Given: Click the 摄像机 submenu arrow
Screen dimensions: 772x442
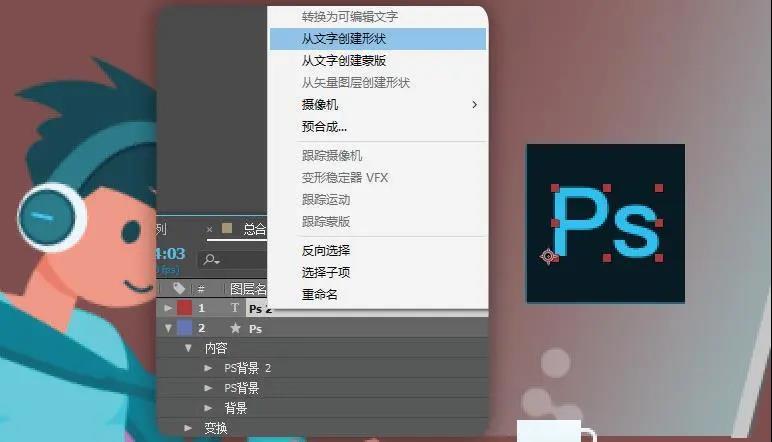Looking at the screenshot, I should tap(474, 104).
